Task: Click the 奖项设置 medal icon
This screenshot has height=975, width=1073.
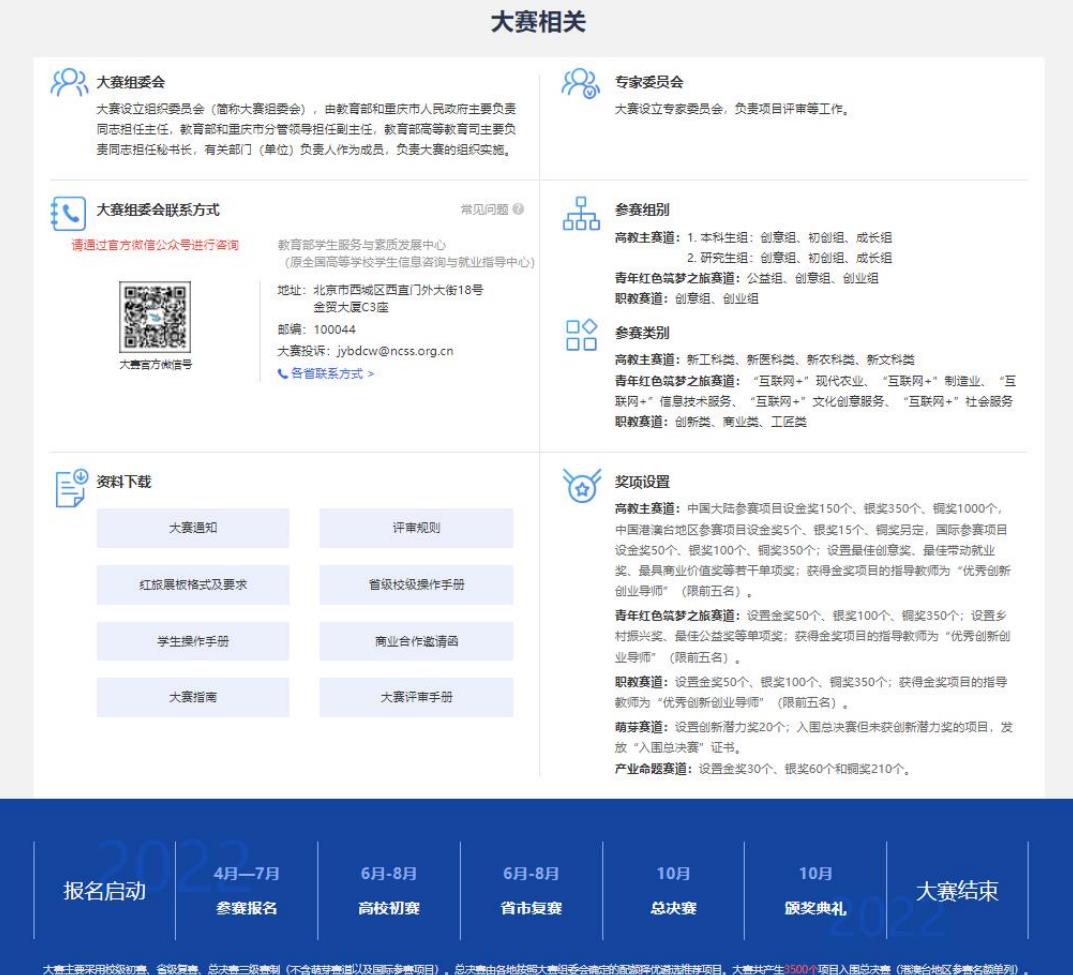Action: pyautogui.click(x=582, y=487)
